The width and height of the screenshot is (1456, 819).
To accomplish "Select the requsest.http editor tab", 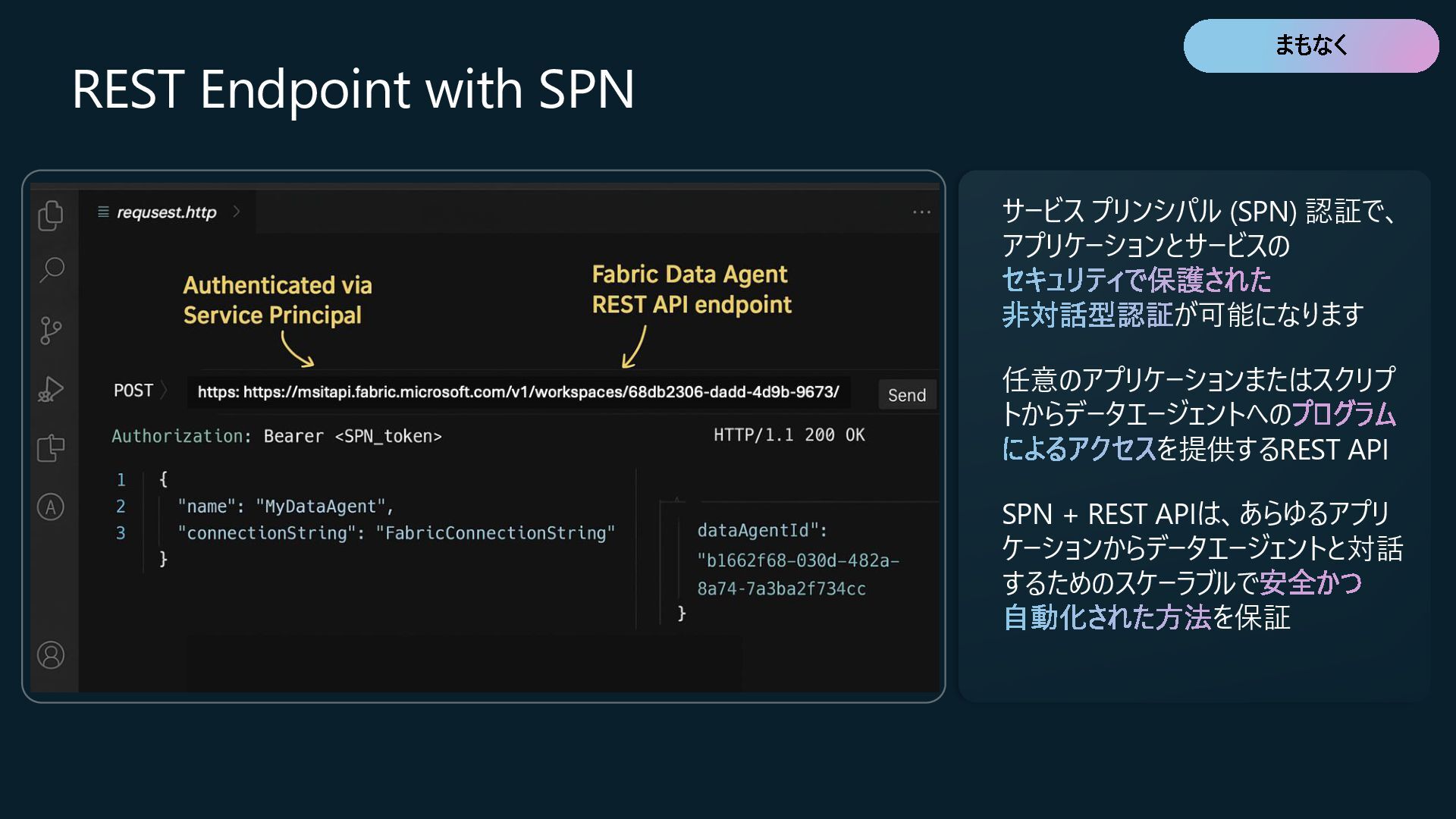I will click(167, 212).
